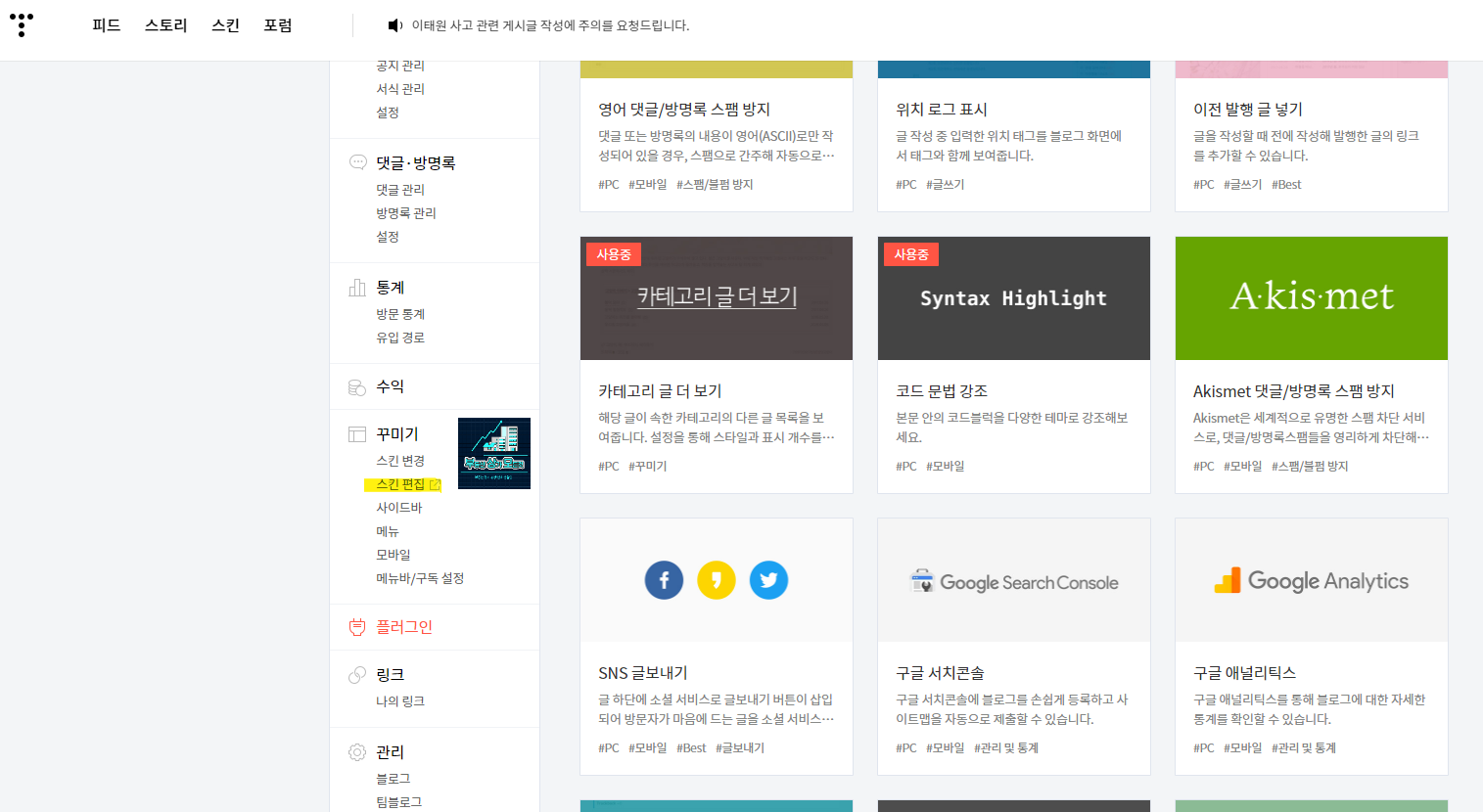Click the 통계 bar chart icon
Viewport: 1483px width, 812px height.
(x=357, y=288)
